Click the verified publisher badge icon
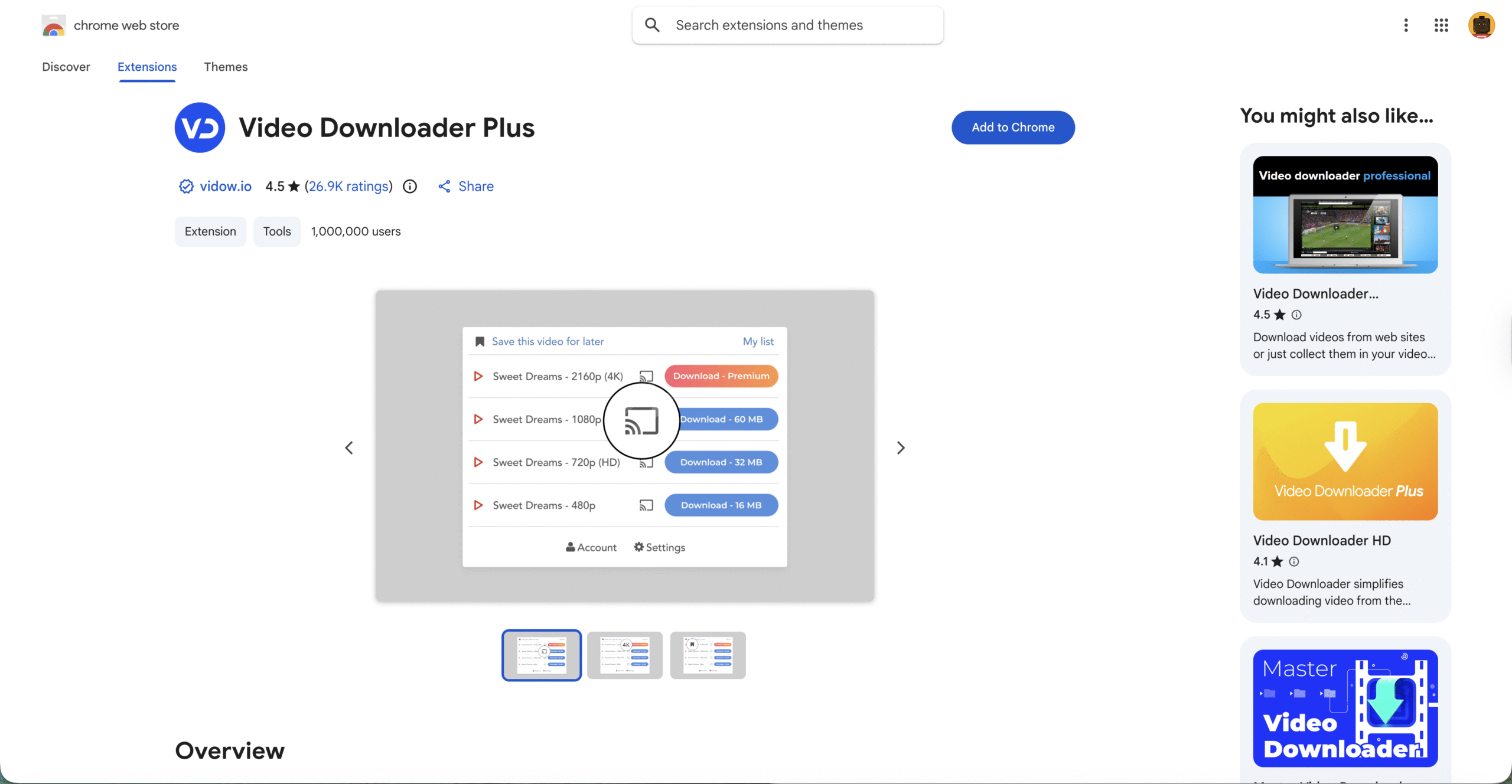 tap(186, 187)
